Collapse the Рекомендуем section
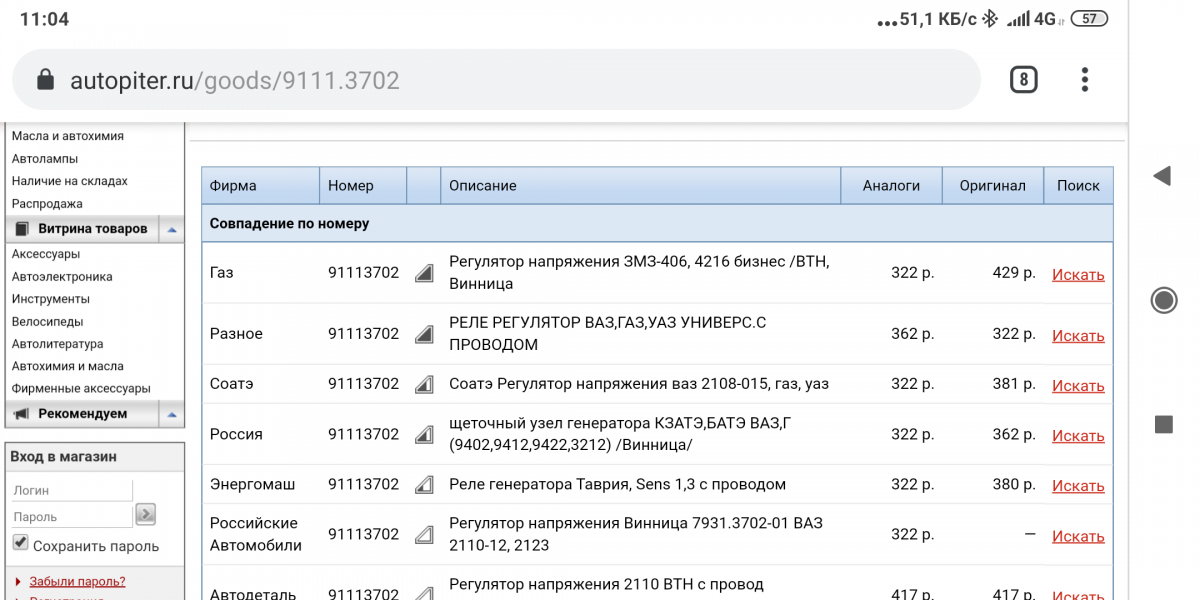 pos(172,414)
